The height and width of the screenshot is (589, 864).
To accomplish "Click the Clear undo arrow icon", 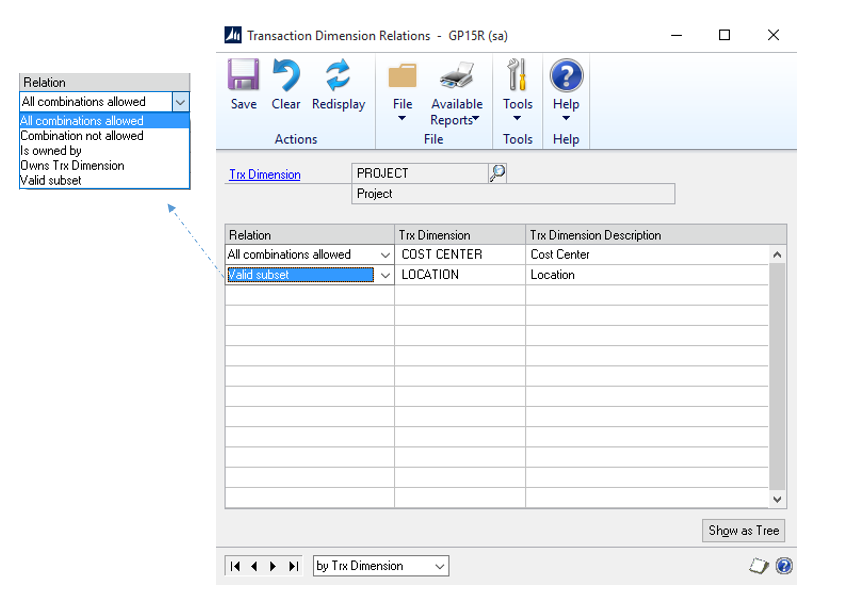I will tap(286, 74).
